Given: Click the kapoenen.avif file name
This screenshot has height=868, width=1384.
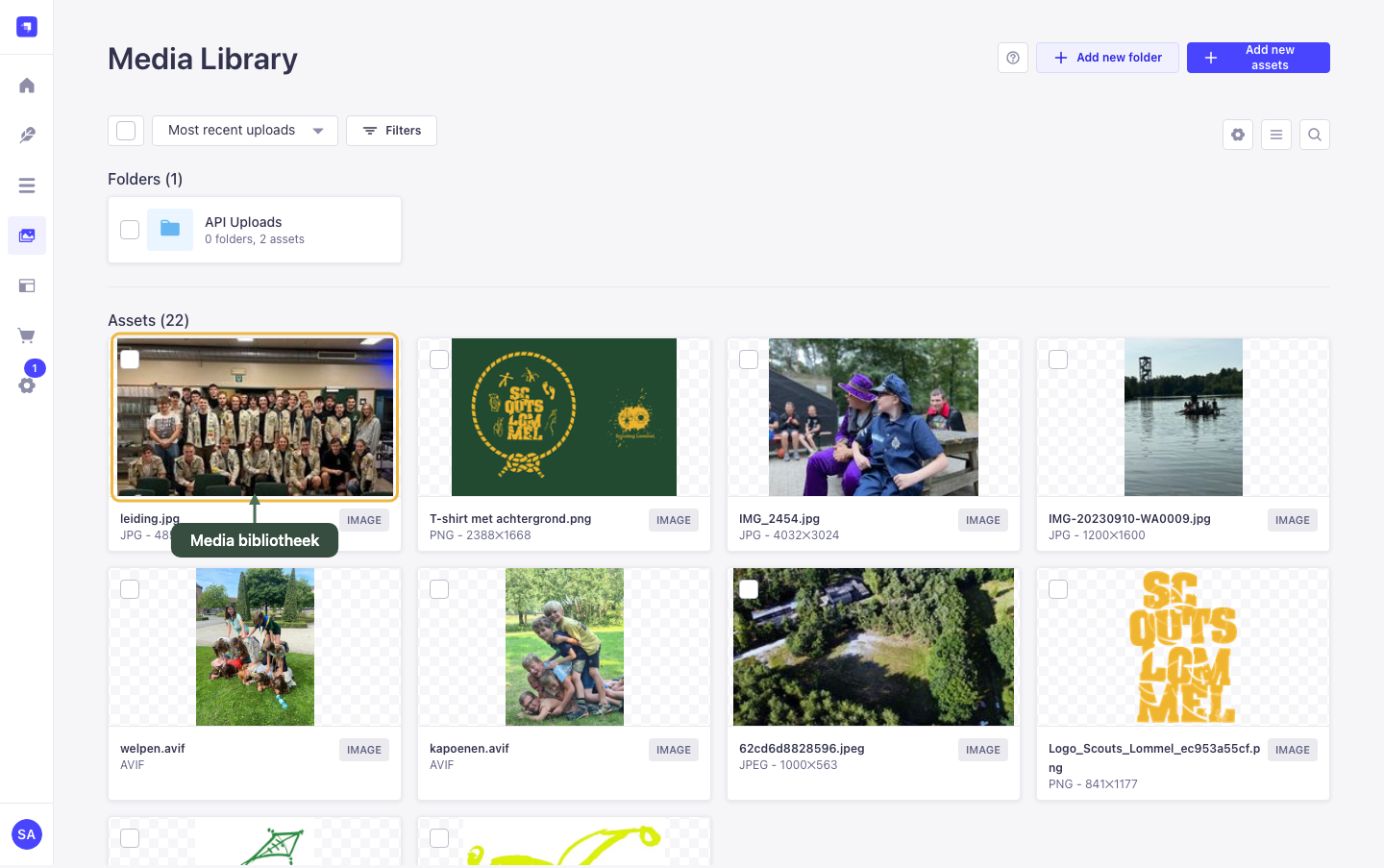Looking at the screenshot, I should point(469,749).
